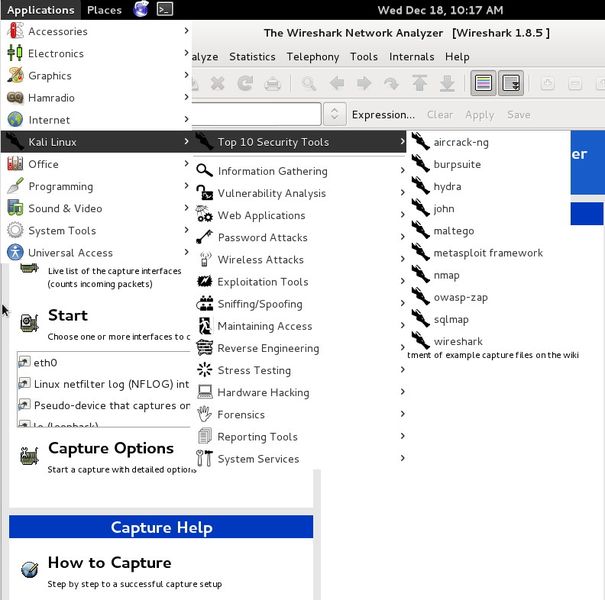The image size is (605, 600).
Task: Launch maltego from Top 10 tools
Action: click(x=489, y=231)
